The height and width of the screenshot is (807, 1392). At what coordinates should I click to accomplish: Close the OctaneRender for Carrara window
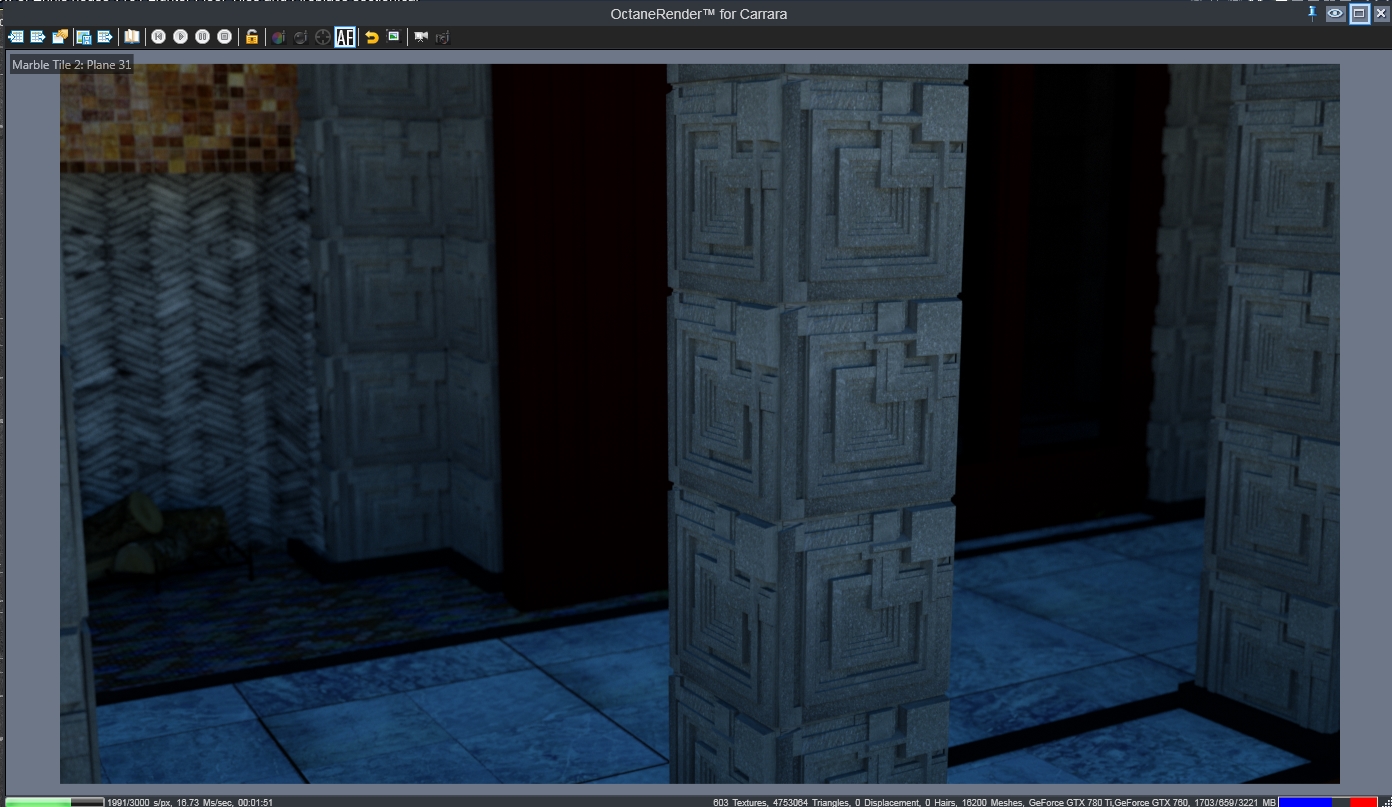point(1381,13)
